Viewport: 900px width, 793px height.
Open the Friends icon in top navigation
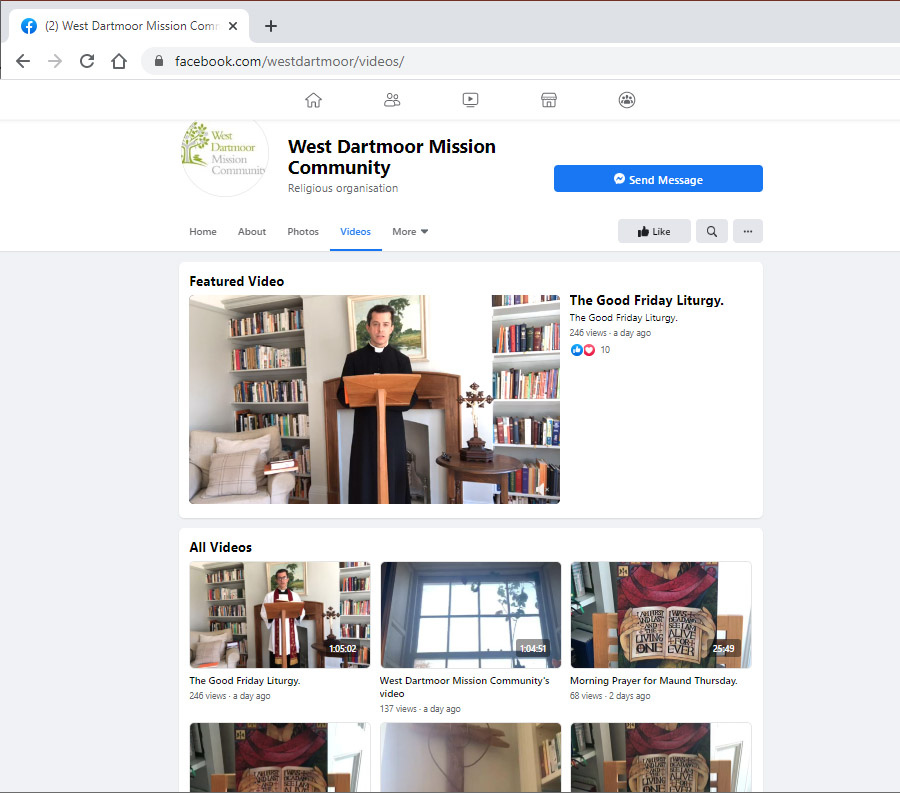point(392,100)
